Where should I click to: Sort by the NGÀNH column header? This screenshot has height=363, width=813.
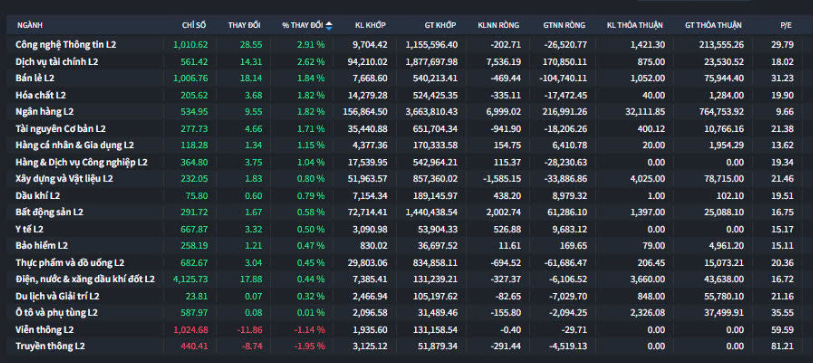click(30, 25)
